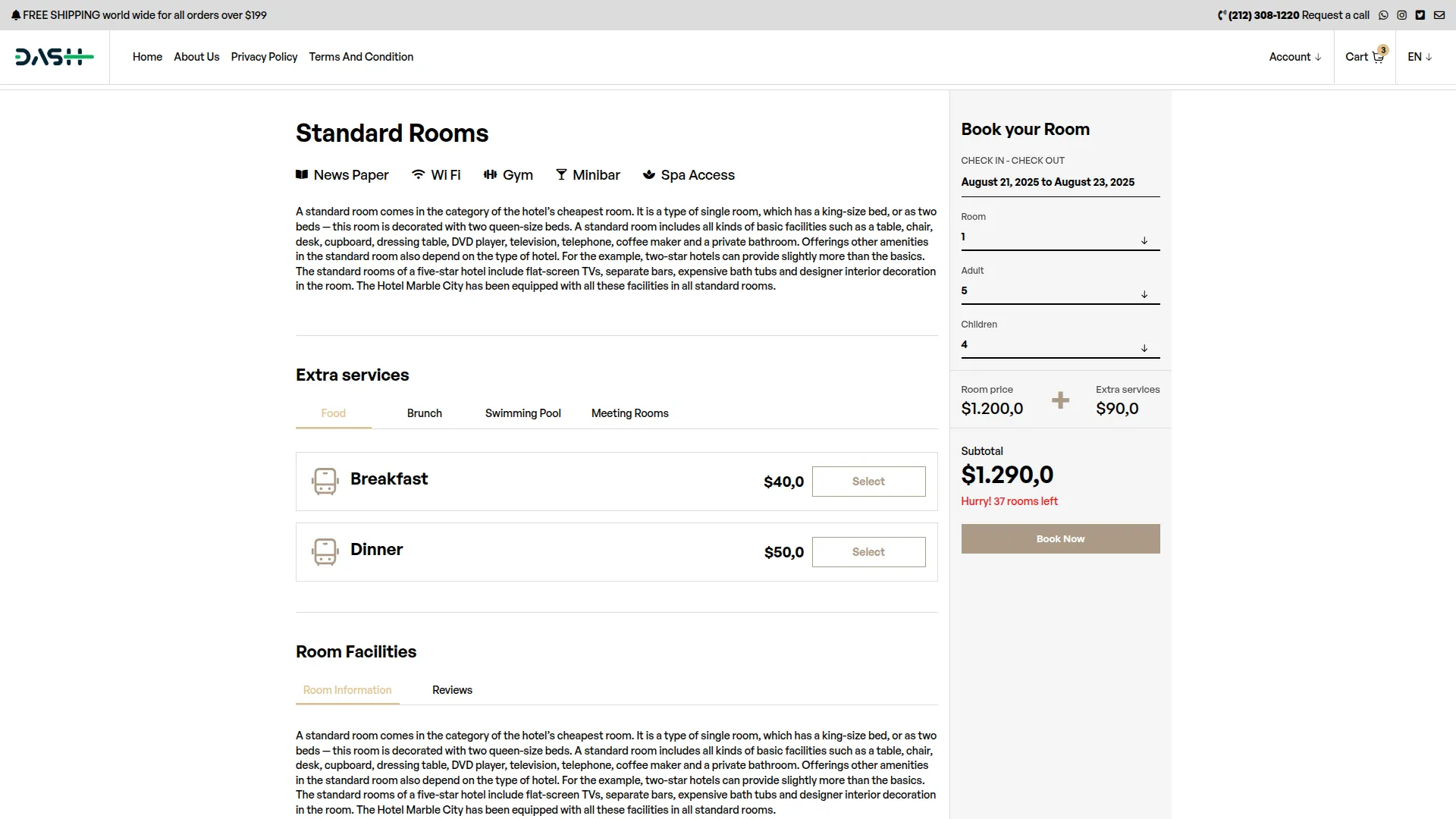Screen dimensions: 1456x819
Task: Click the Twitter icon in top bar
Action: click(x=1420, y=15)
